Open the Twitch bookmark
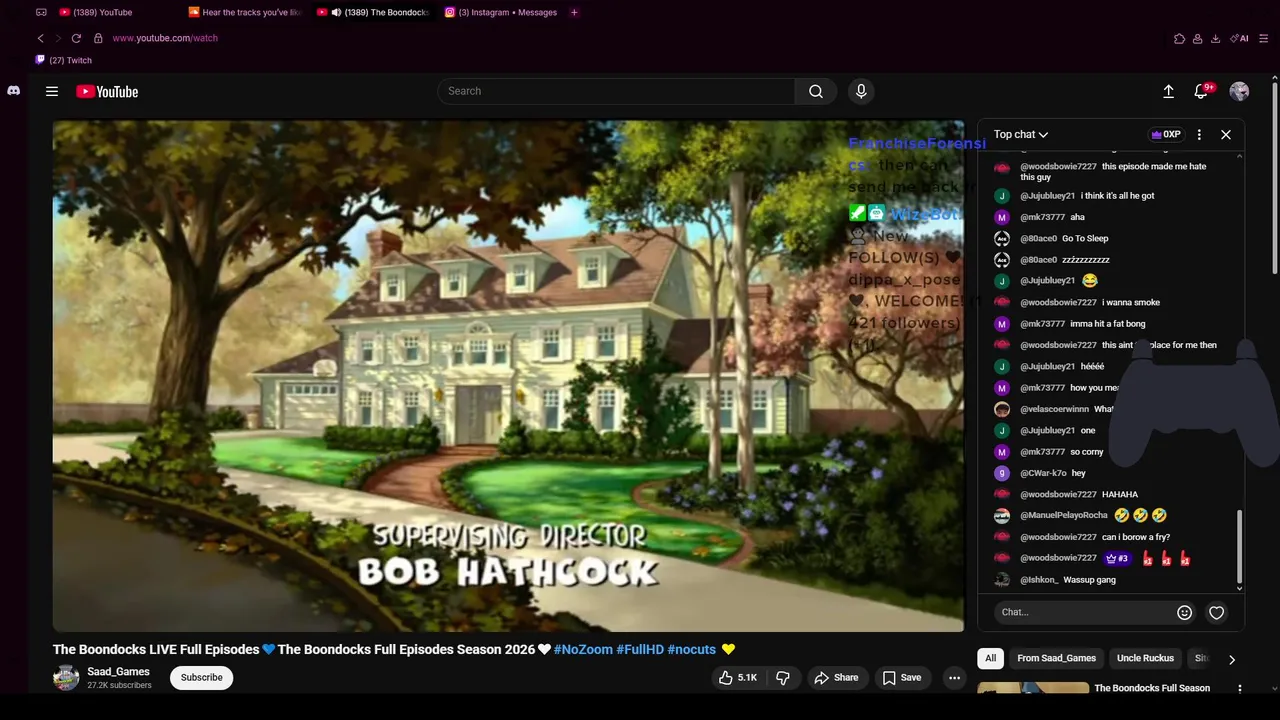 (64, 60)
